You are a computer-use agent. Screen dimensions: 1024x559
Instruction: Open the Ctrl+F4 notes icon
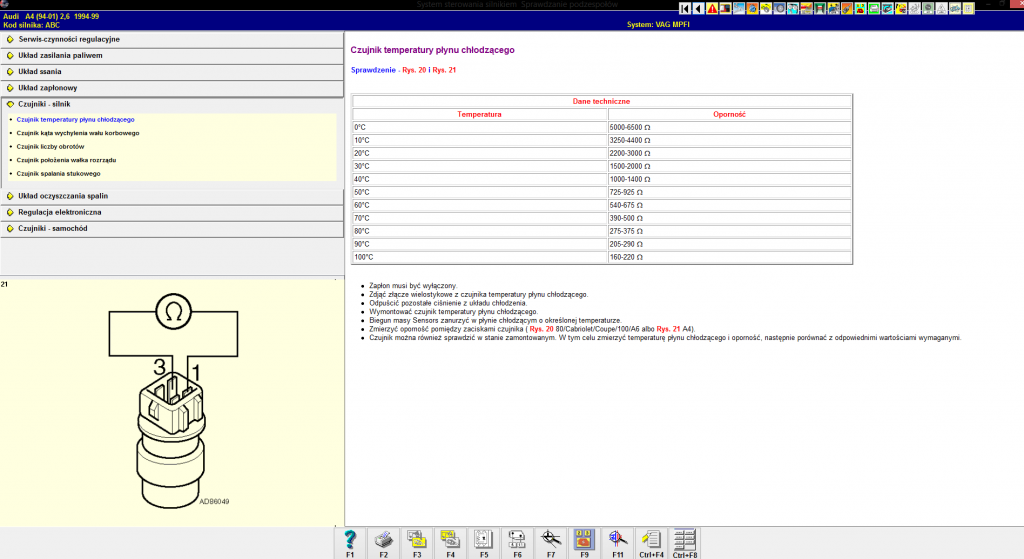651,543
